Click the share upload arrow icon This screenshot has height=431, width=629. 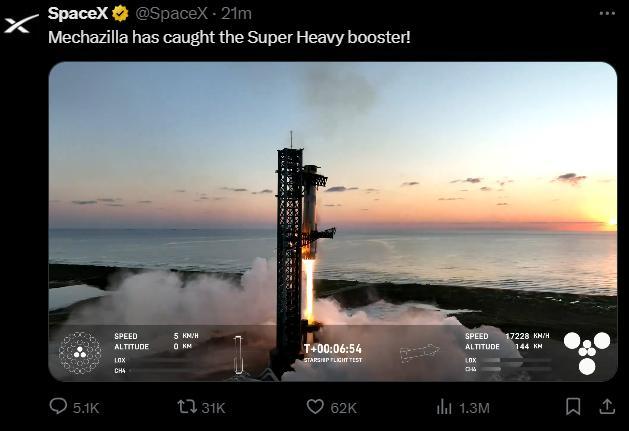pos(607,407)
